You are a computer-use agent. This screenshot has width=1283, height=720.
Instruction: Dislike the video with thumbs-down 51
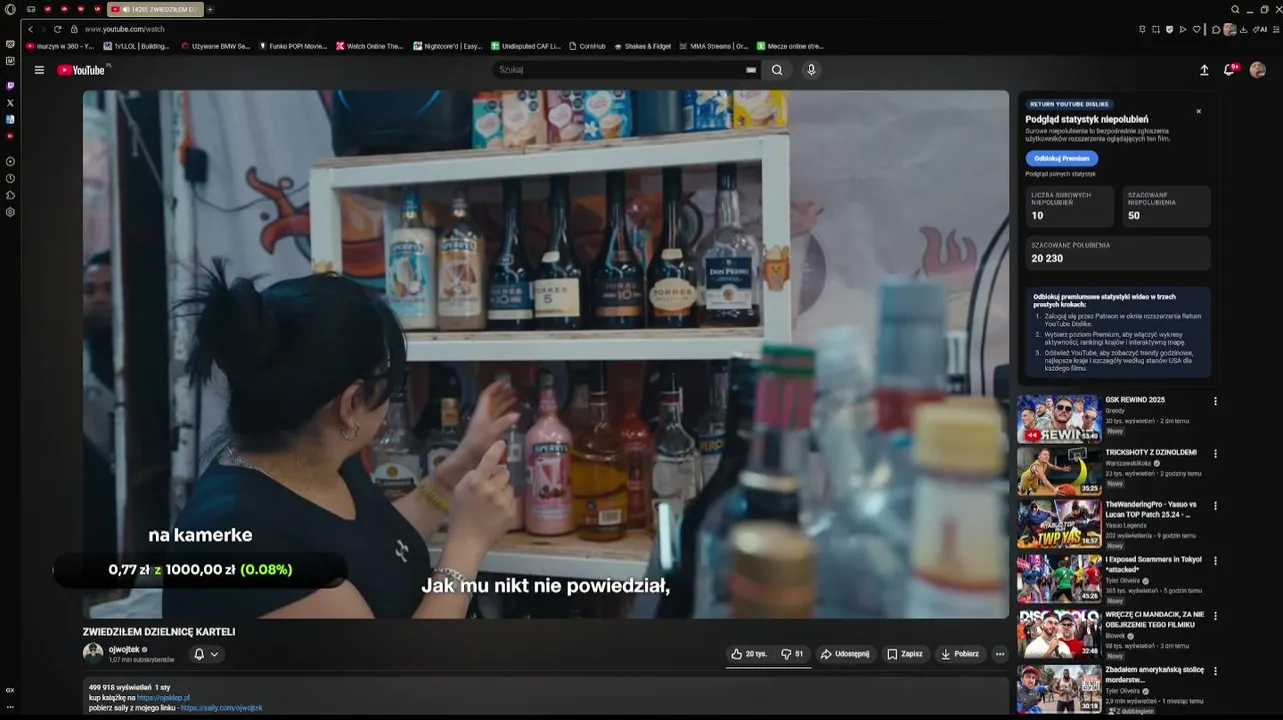[x=792, y=654]
